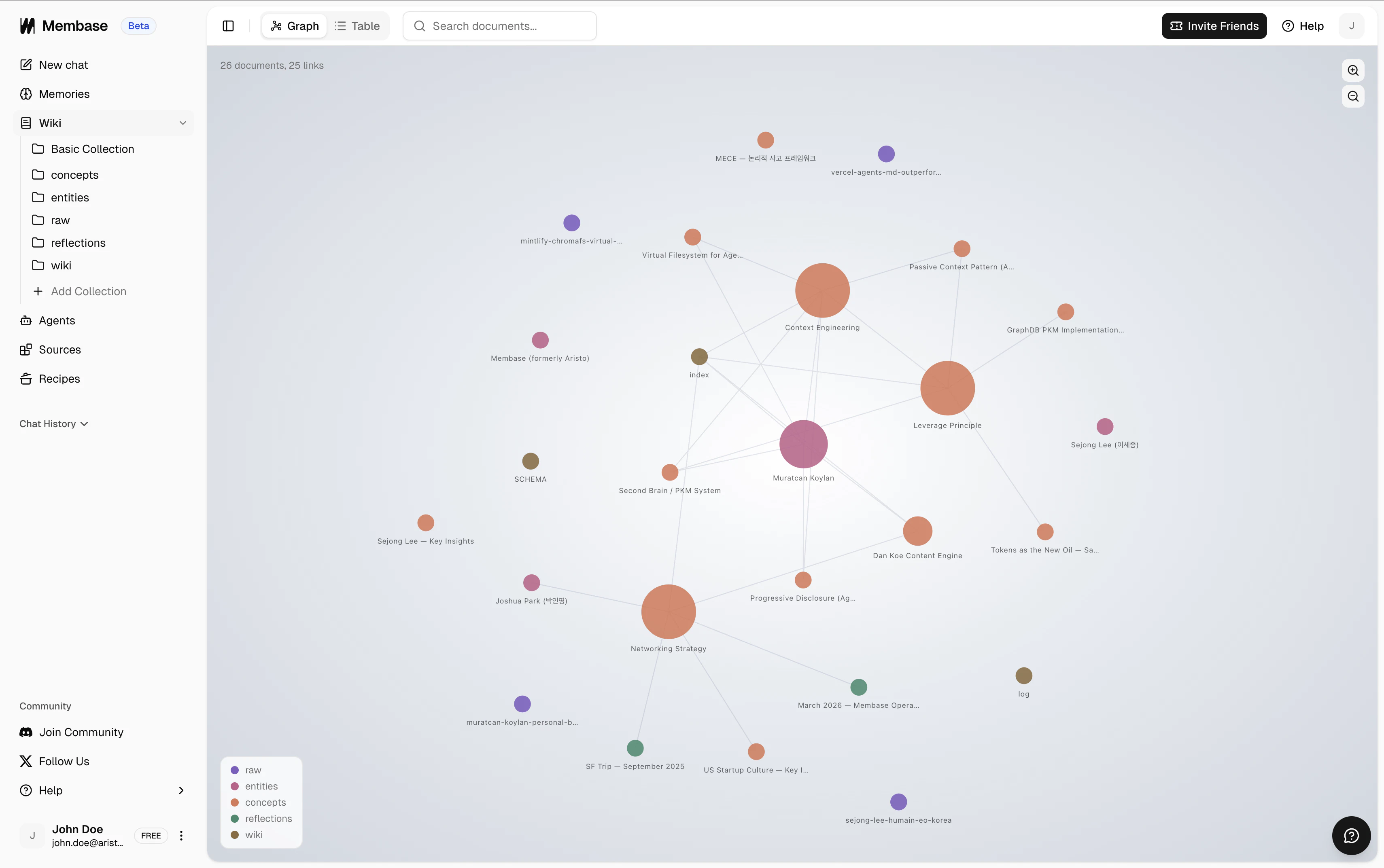This screenshot has width=1384, height=868.
Task: Toggle the sidebar panel icon
Action: [228, 26]
